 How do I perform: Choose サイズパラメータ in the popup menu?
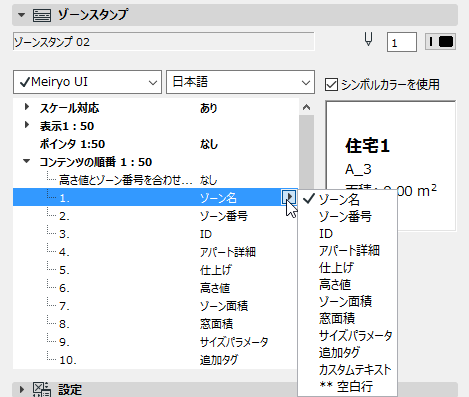tap(347, 336)
